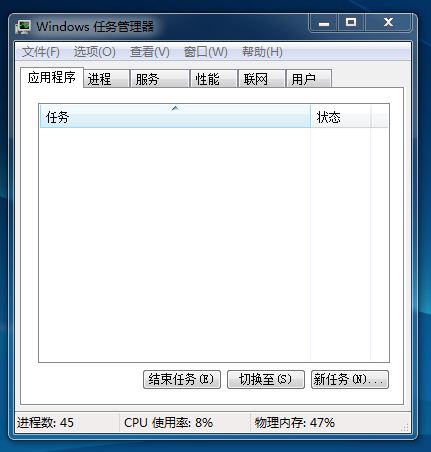
Task: Sort by the 状态 column header
Action: click(341, 117)
